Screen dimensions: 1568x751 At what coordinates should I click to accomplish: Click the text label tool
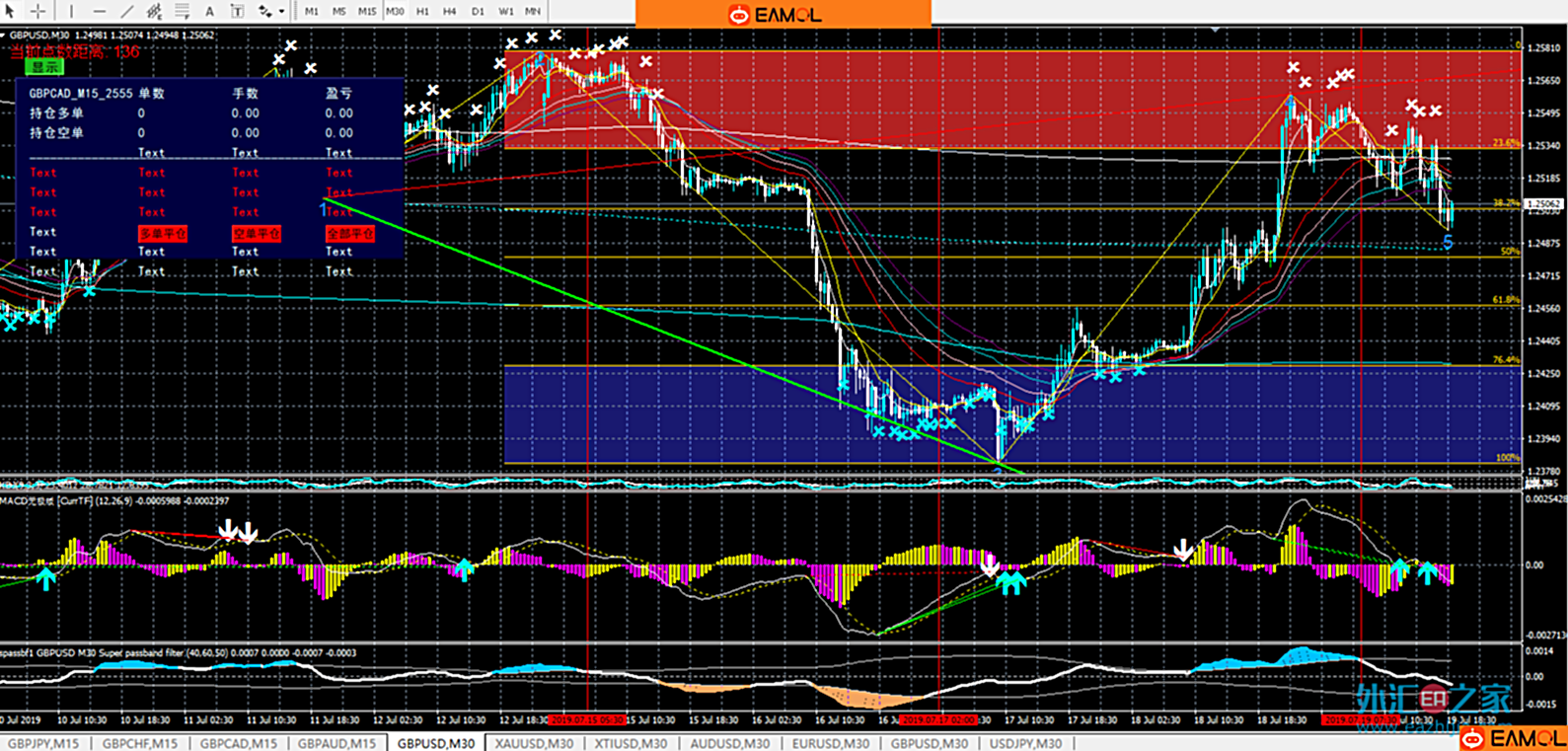pos(237,11)
